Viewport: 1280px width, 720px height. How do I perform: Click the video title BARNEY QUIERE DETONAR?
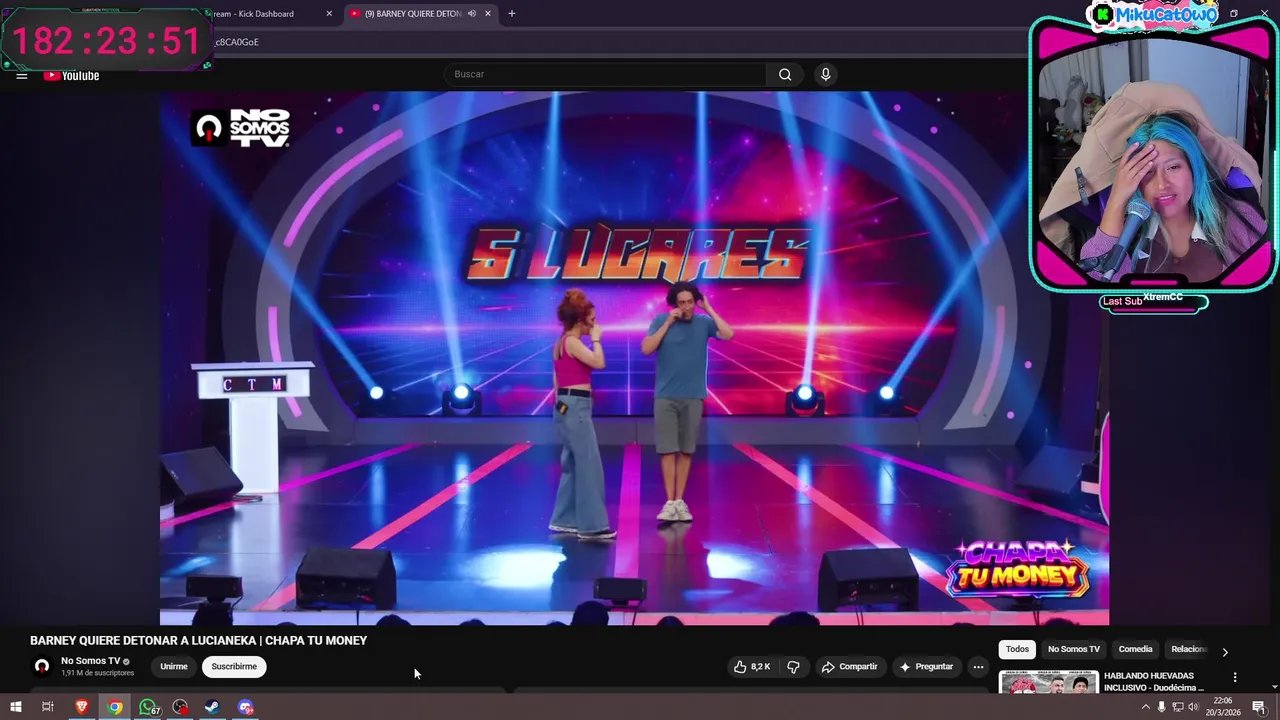[198, 640]
